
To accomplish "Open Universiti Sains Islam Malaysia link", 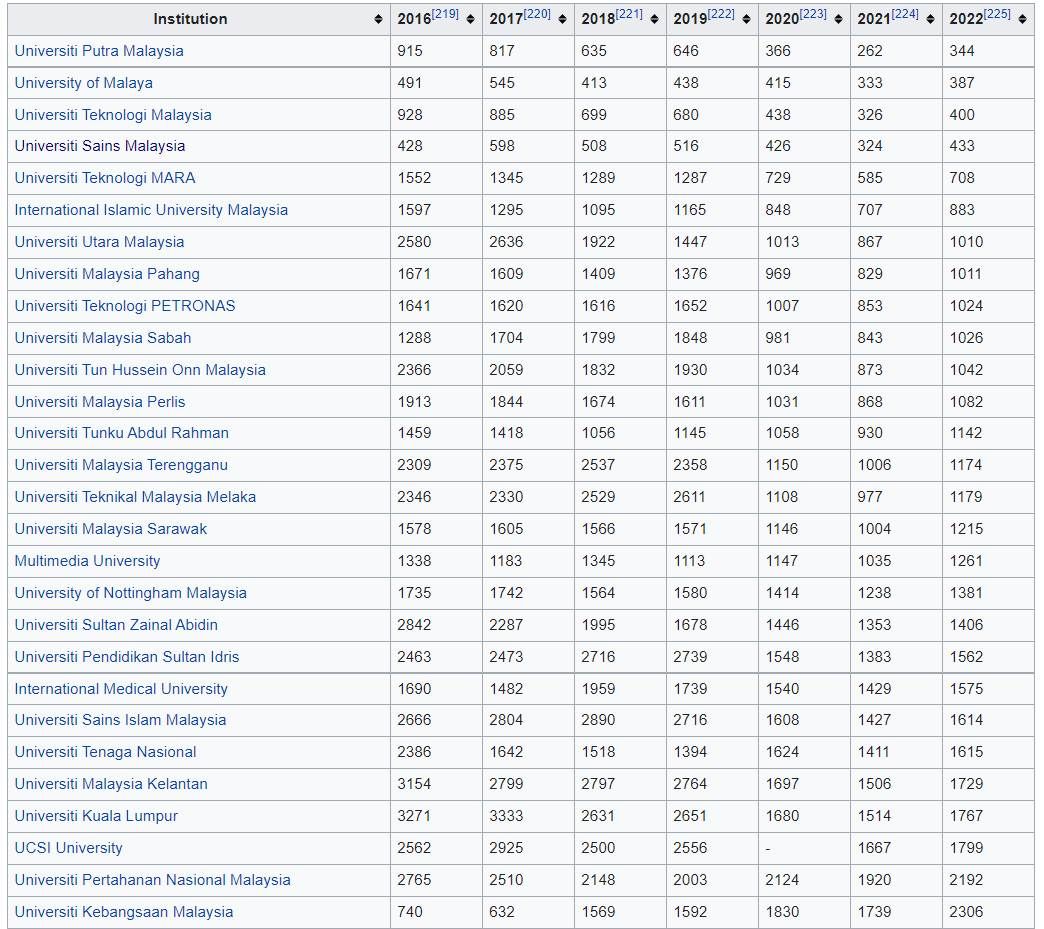I will tap(120, 720).
